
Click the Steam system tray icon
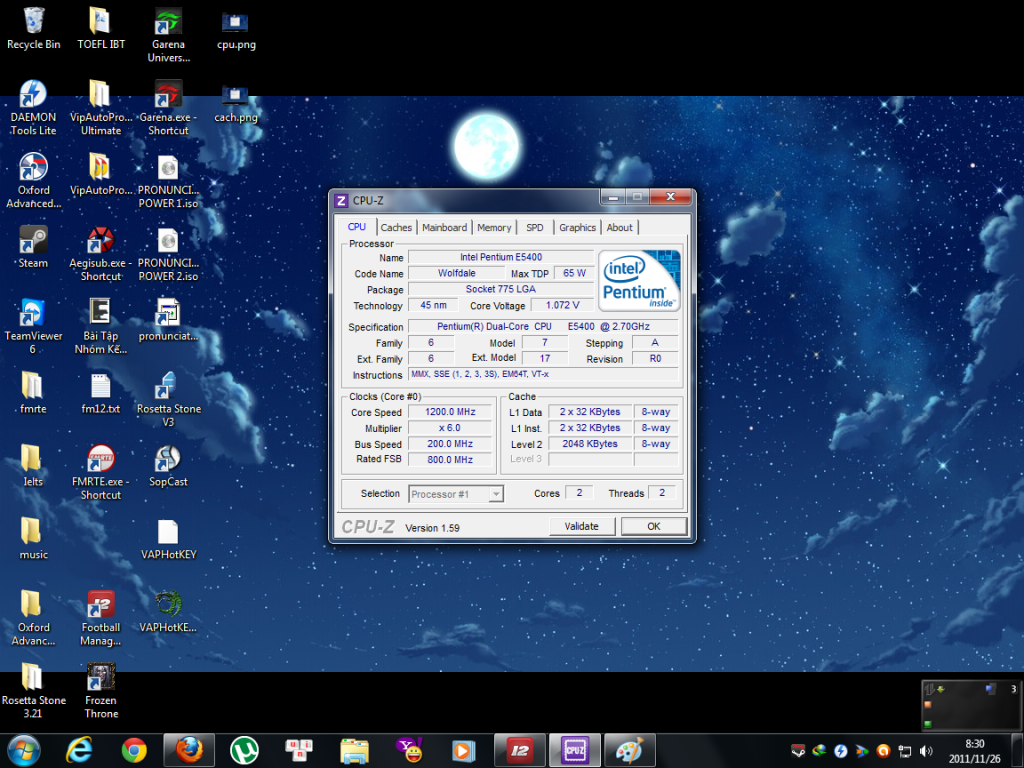click(797, 751)
